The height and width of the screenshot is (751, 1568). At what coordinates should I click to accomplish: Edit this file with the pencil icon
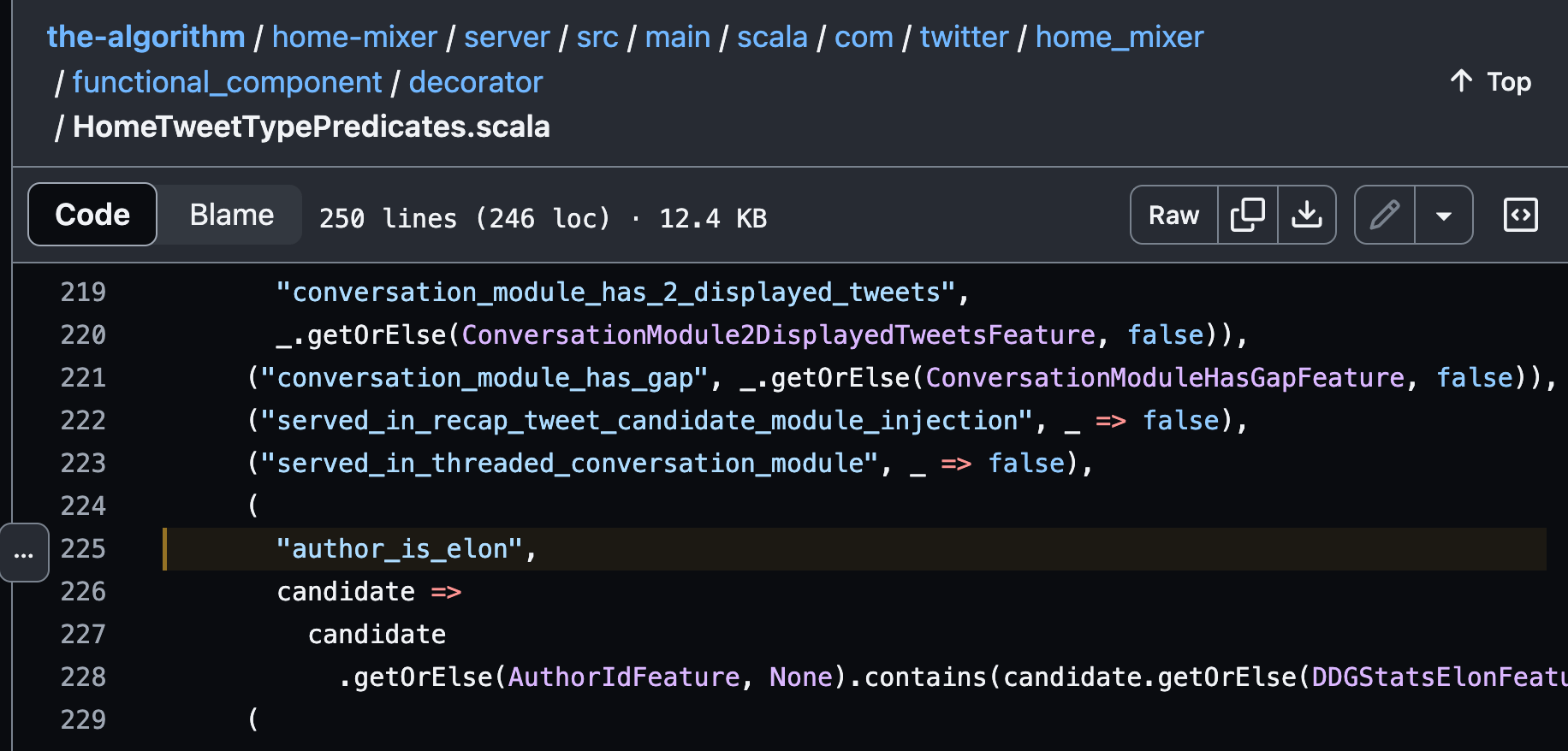click(1384, 215)
